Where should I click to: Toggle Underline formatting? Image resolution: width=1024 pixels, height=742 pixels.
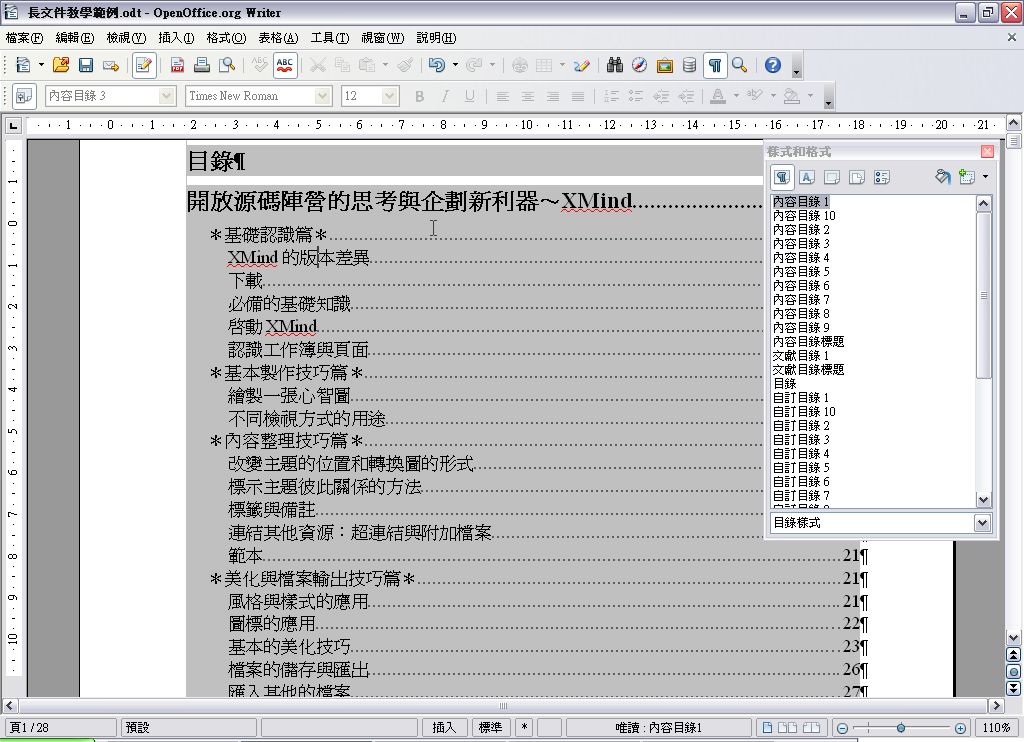pyautogui.click(x=470, y=96)
